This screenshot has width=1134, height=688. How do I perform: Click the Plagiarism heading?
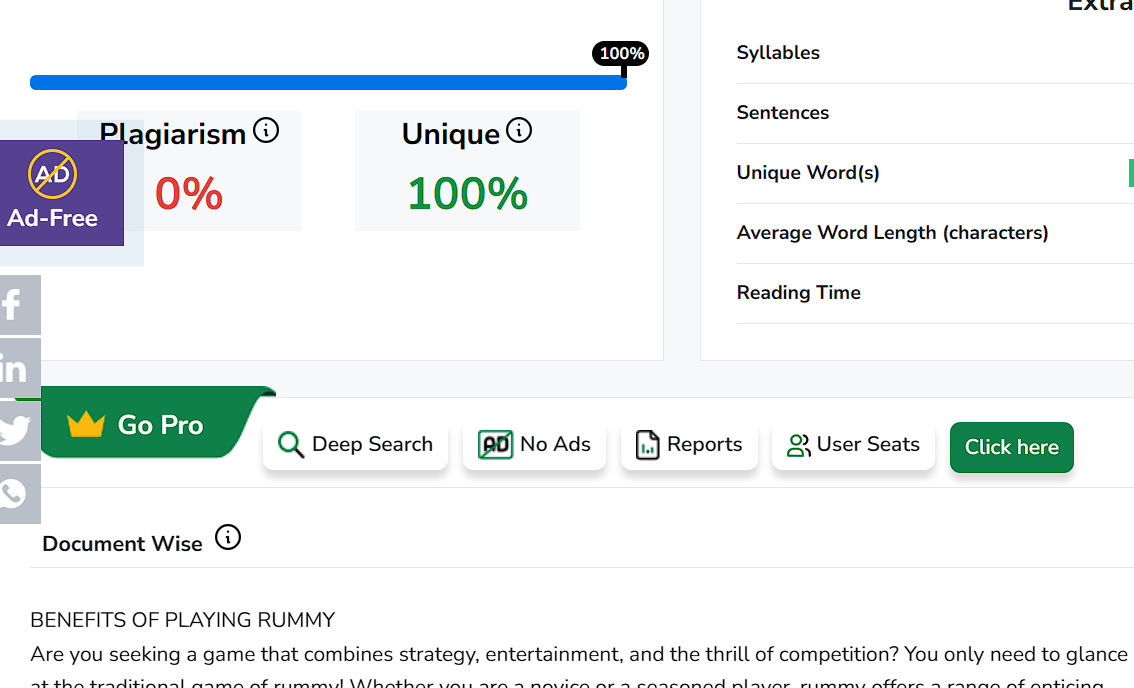click(173, 135)
